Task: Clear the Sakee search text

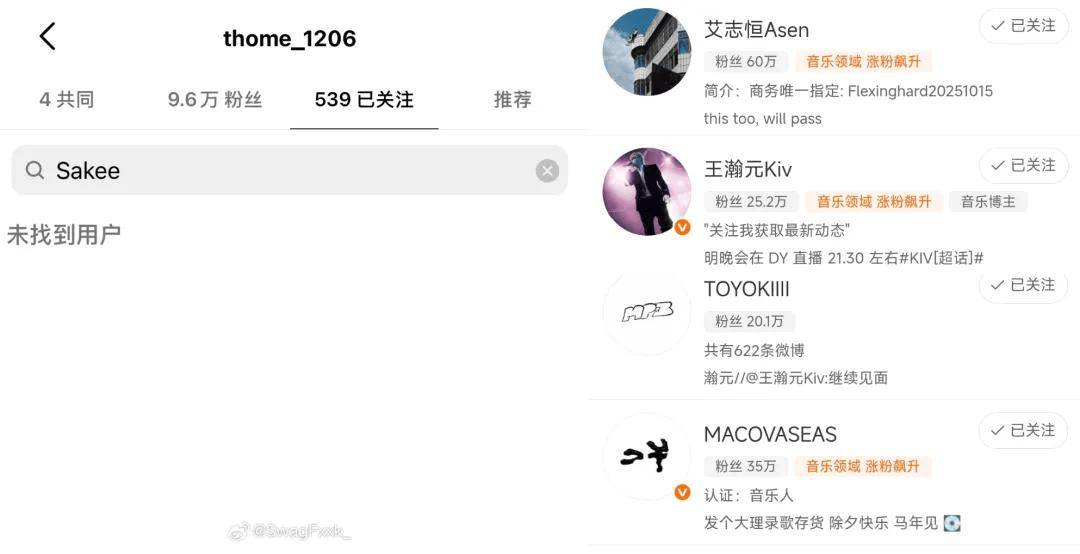Action: (x=547, y=170)
